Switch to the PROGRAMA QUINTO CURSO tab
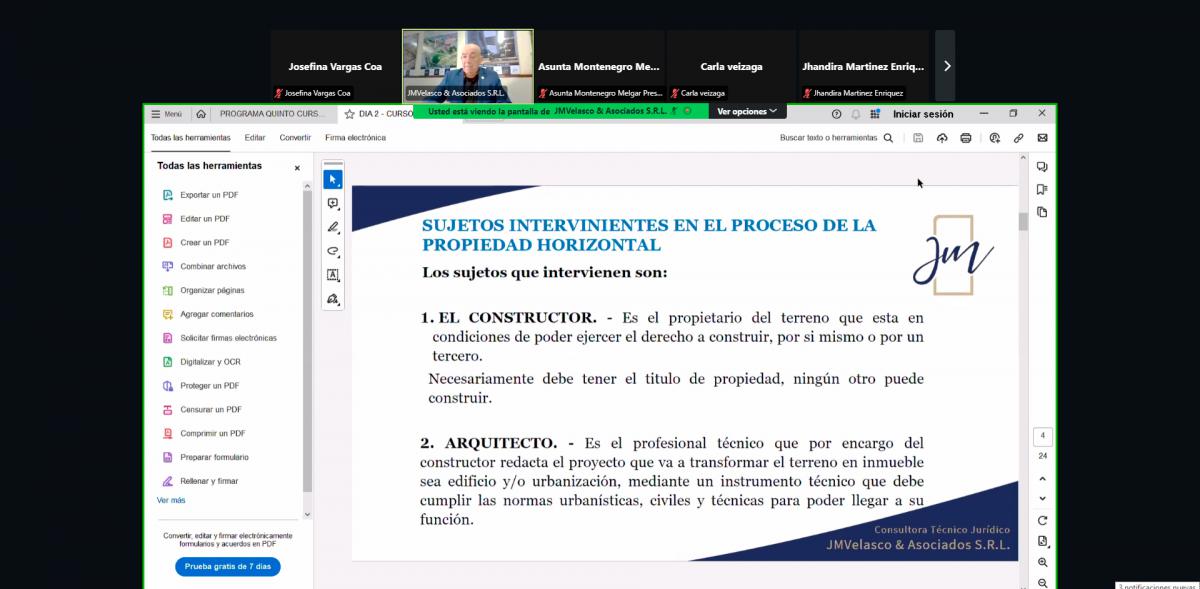 click(x=271, y=114)
